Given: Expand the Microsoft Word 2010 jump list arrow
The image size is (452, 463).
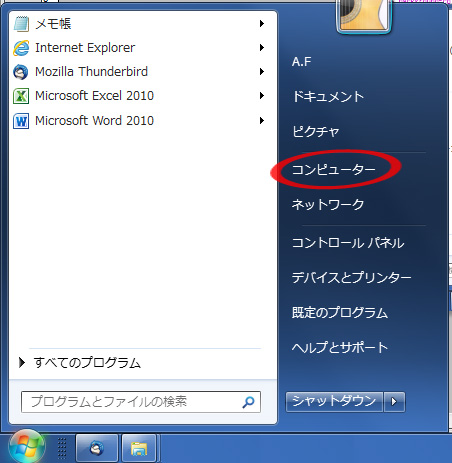Looking at the screenshot, I should [x=262, y=120].
